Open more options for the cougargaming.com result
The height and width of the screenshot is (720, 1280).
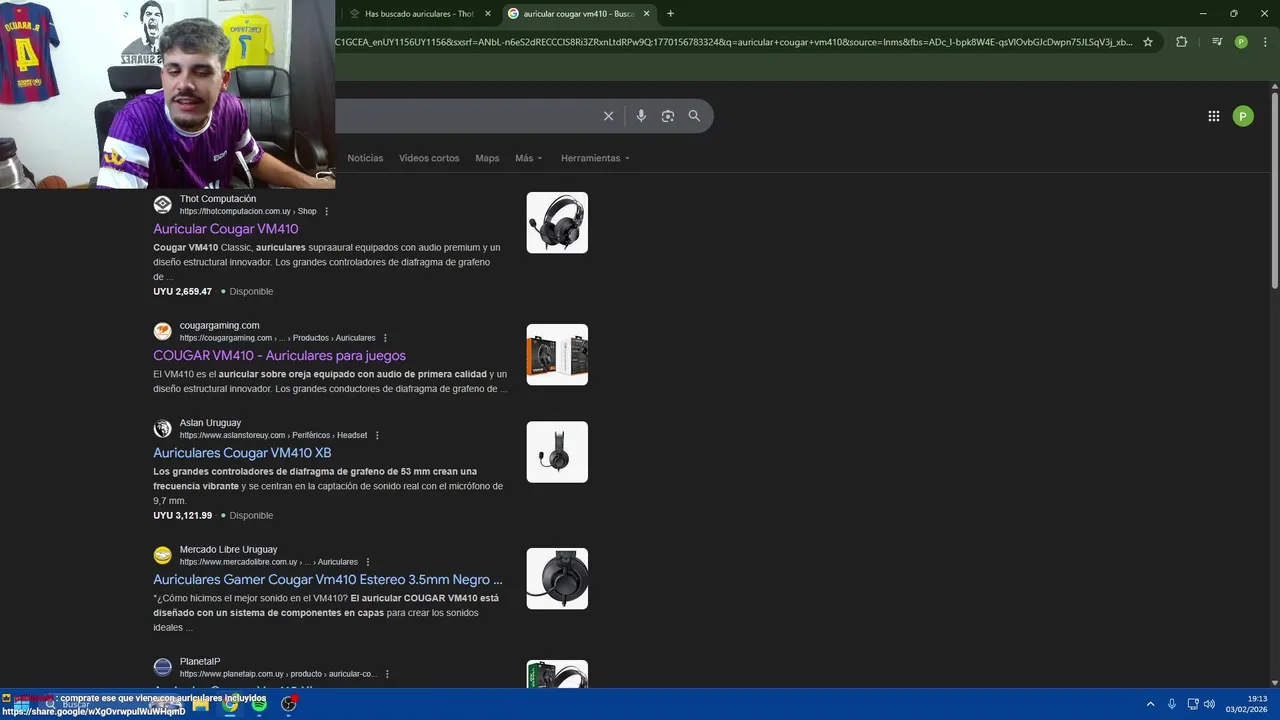[385, 338]
